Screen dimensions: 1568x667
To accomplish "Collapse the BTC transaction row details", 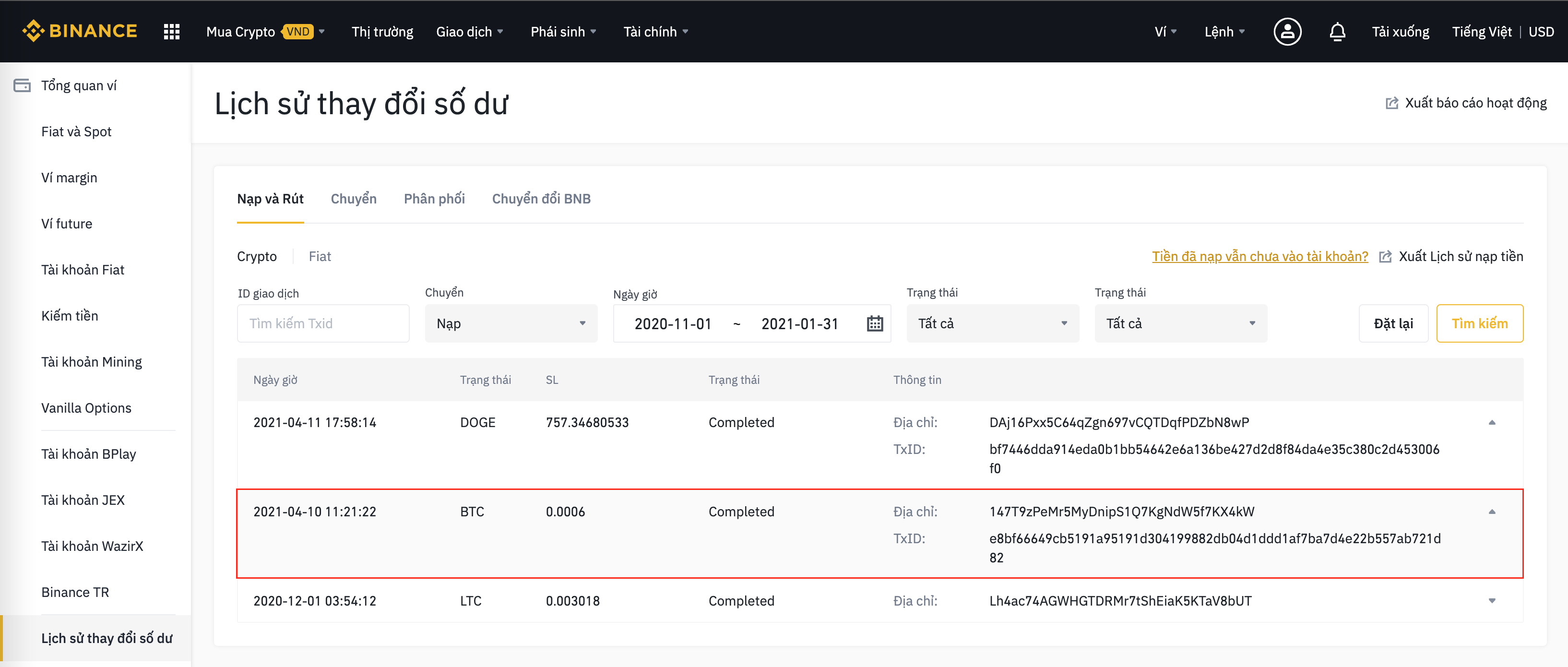I will [1492, 512].
